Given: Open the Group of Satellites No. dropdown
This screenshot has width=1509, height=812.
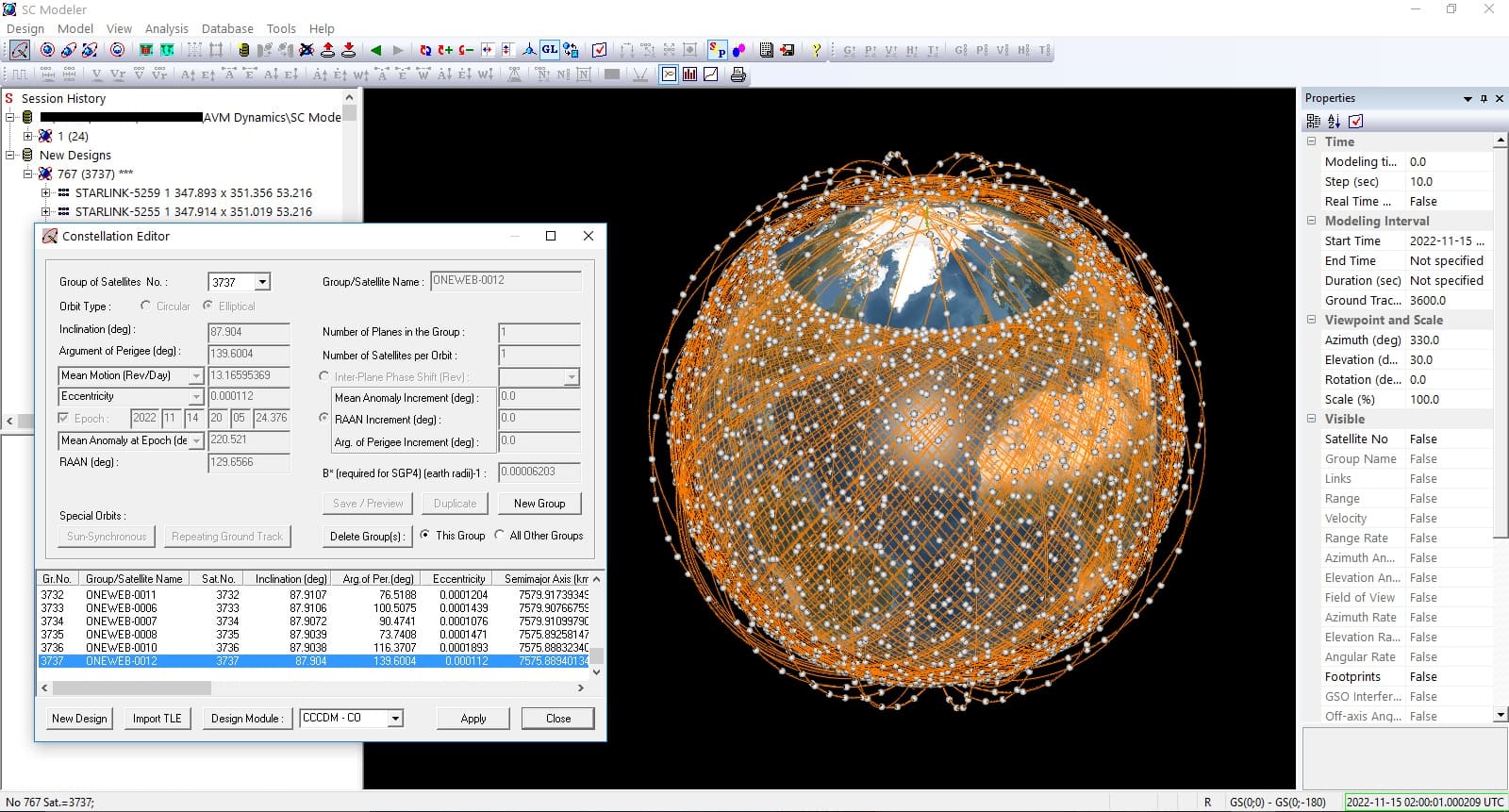Looking at the screenshot, I should click(x=262, y=282).
